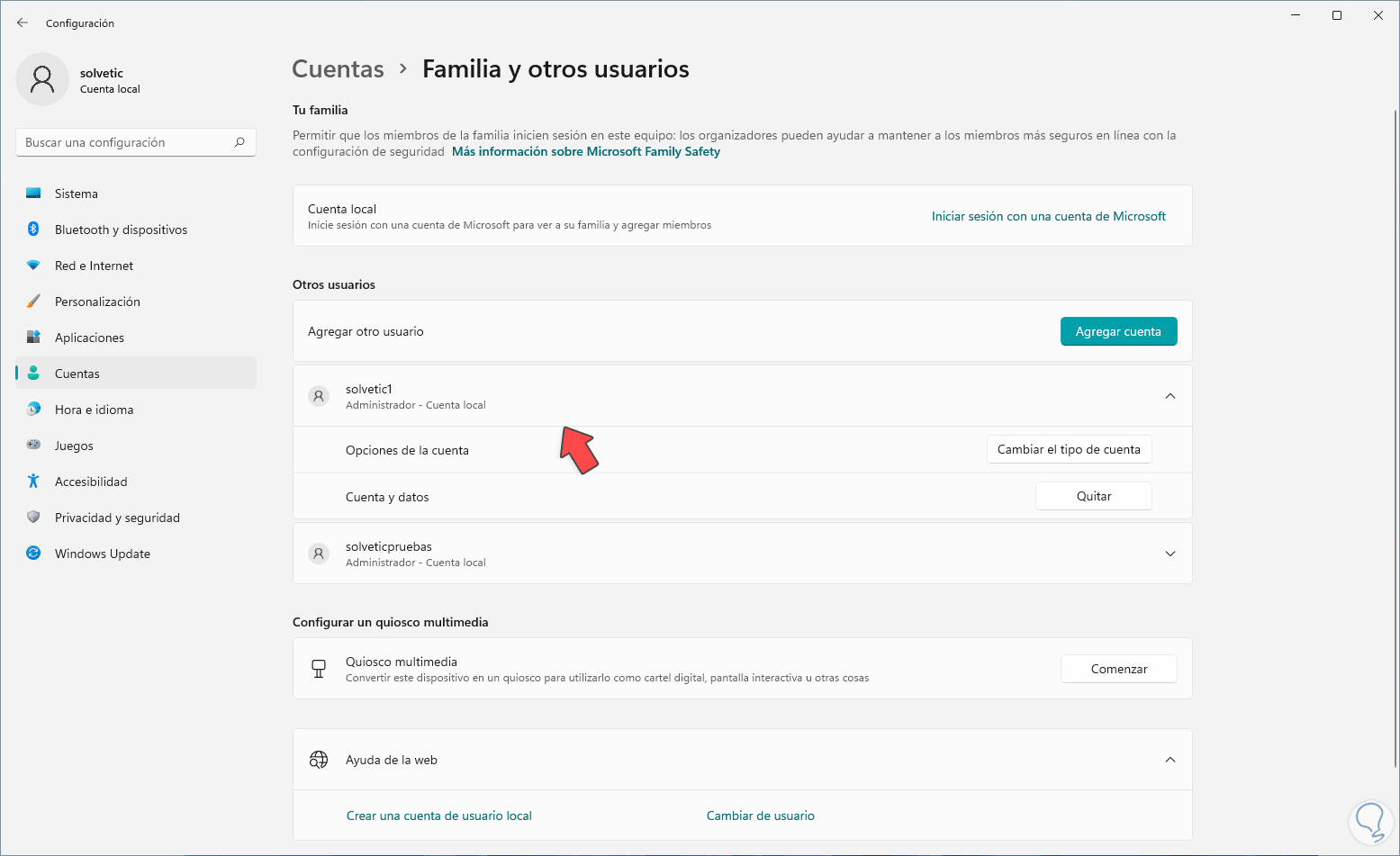The width and height of the screenshot is (1400, 856).
Task: Click the back arrow next to Configuración
Action: pyautogui.click(x=23, y=23)
